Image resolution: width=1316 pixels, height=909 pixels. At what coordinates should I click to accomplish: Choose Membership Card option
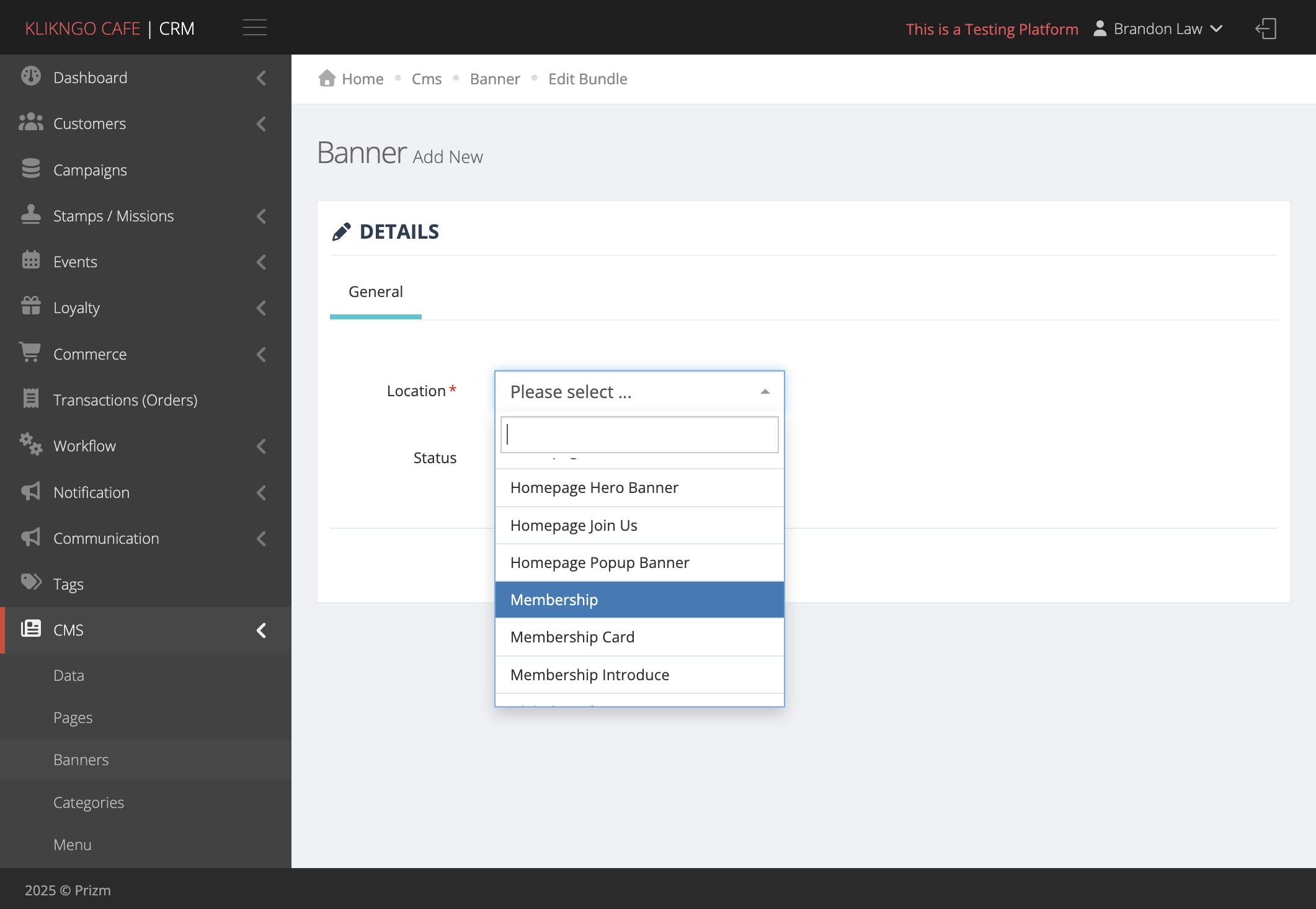639,637
